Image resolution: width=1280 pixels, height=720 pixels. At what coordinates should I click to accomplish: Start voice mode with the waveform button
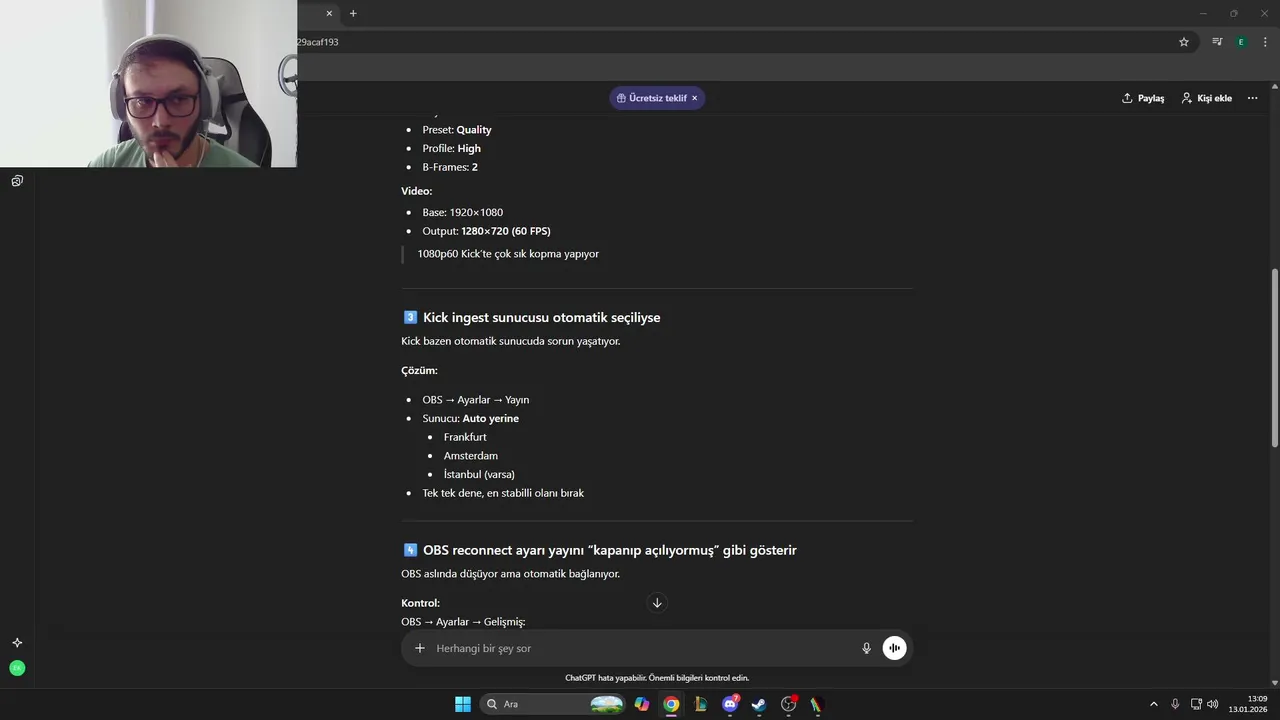coord(894,648)
